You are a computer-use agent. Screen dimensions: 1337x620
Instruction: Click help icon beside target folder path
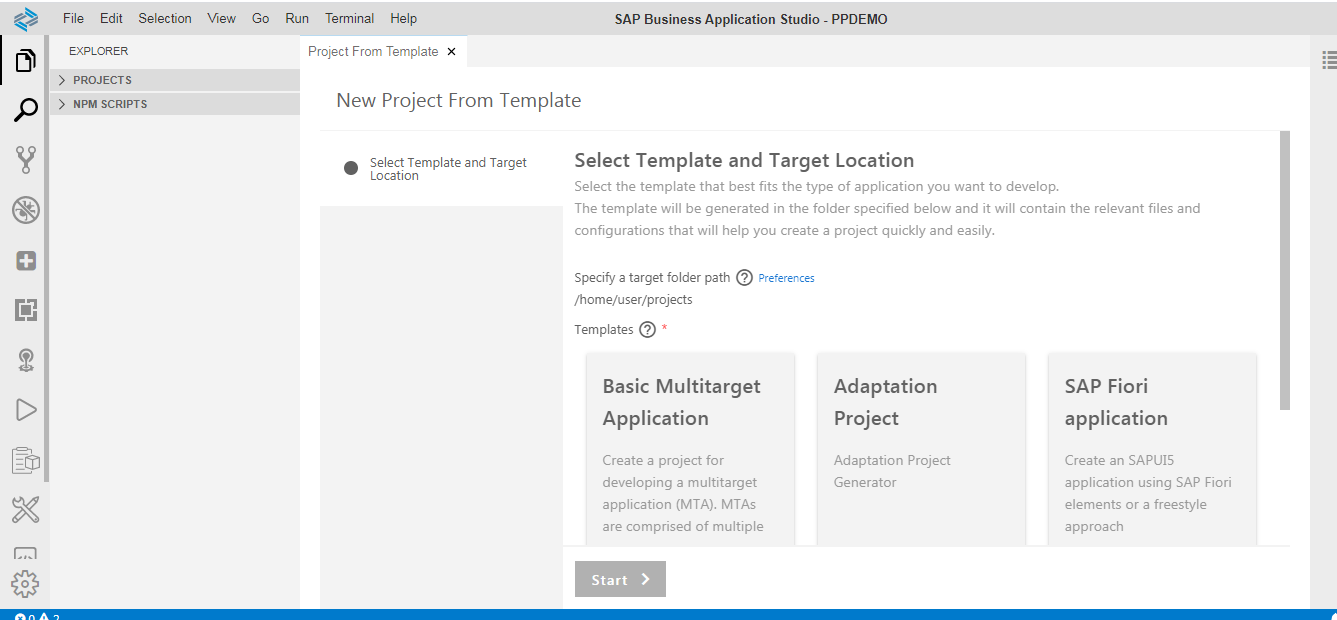click(744, 278)
